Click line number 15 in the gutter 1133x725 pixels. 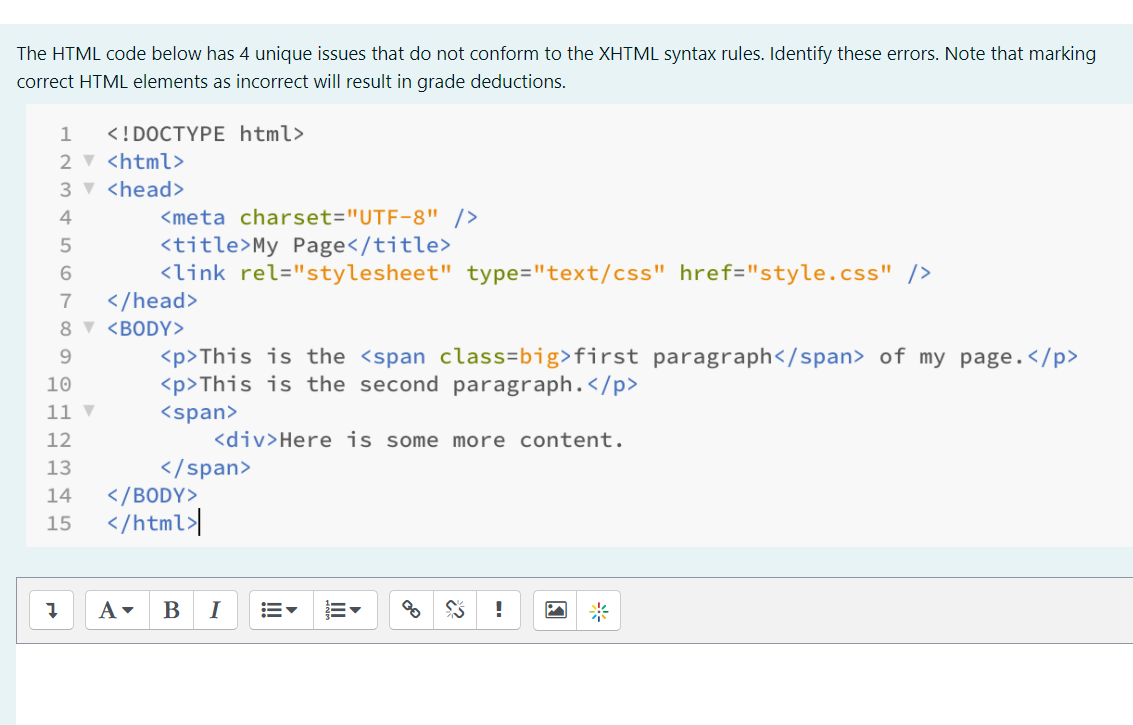[x=59, y=523]
